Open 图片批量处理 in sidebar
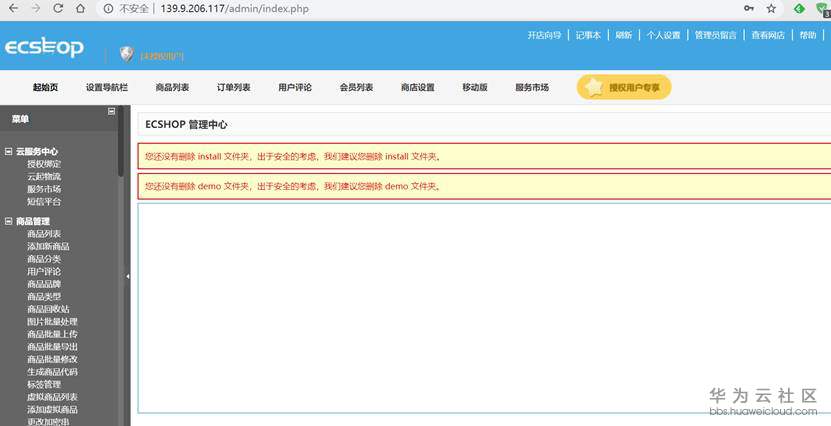Image resolution: width=831 pixels, height=426 pixels. pyautogui.click(x=52, y=322)
